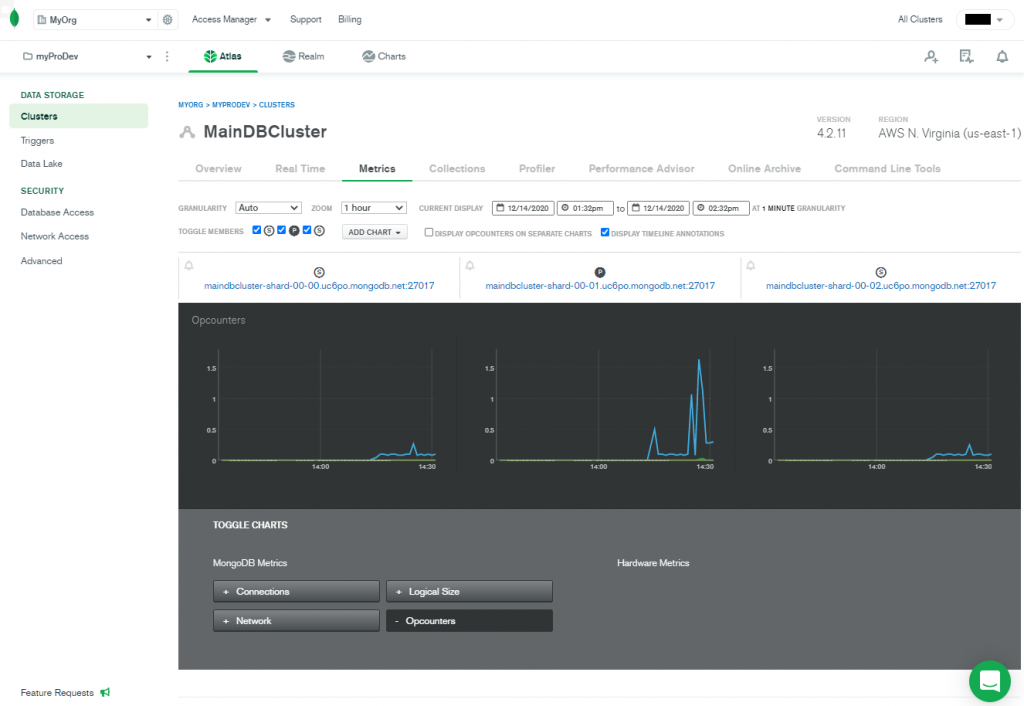Open Database Access in the sidebar
Viewport: 1024px width, 706px height.
point(57,212)
